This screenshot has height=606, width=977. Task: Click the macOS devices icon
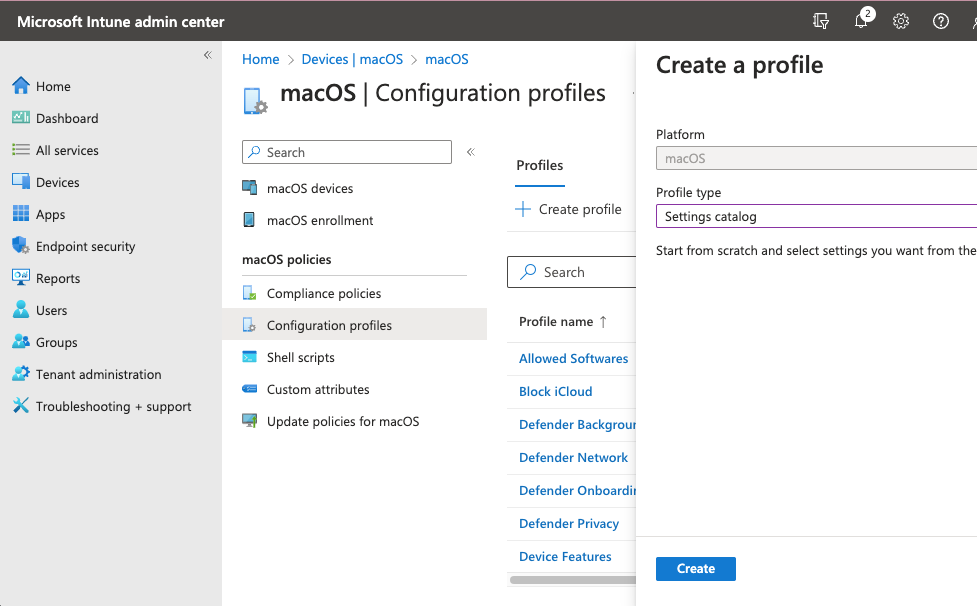[x=249, y=187]
